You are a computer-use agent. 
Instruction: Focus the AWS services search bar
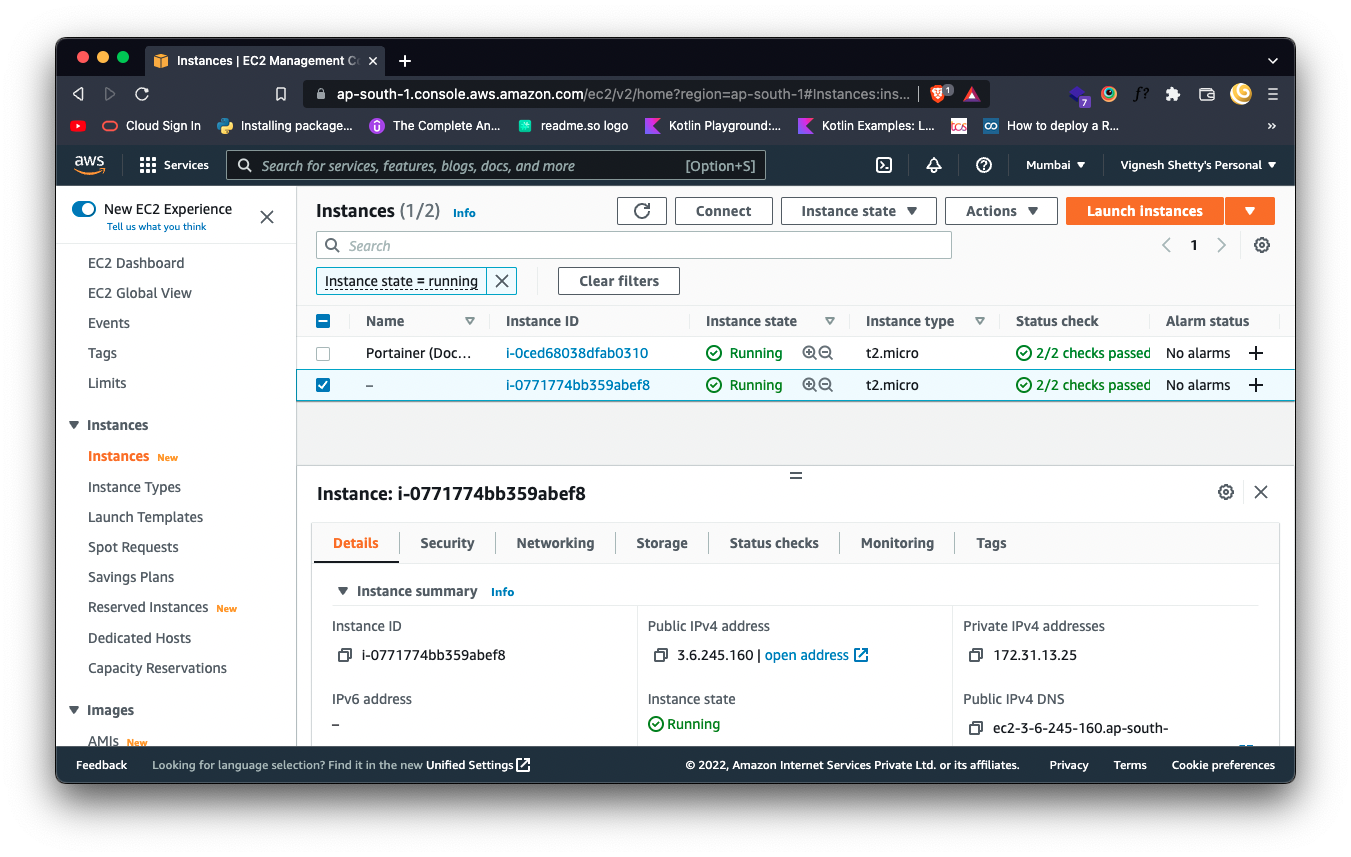496,165
